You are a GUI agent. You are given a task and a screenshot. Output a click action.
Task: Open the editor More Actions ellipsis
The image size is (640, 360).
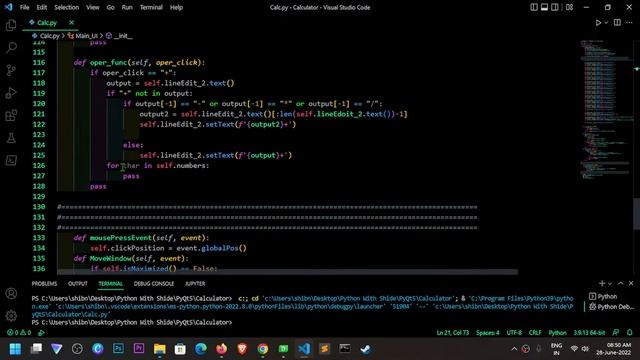pos(629,23)
